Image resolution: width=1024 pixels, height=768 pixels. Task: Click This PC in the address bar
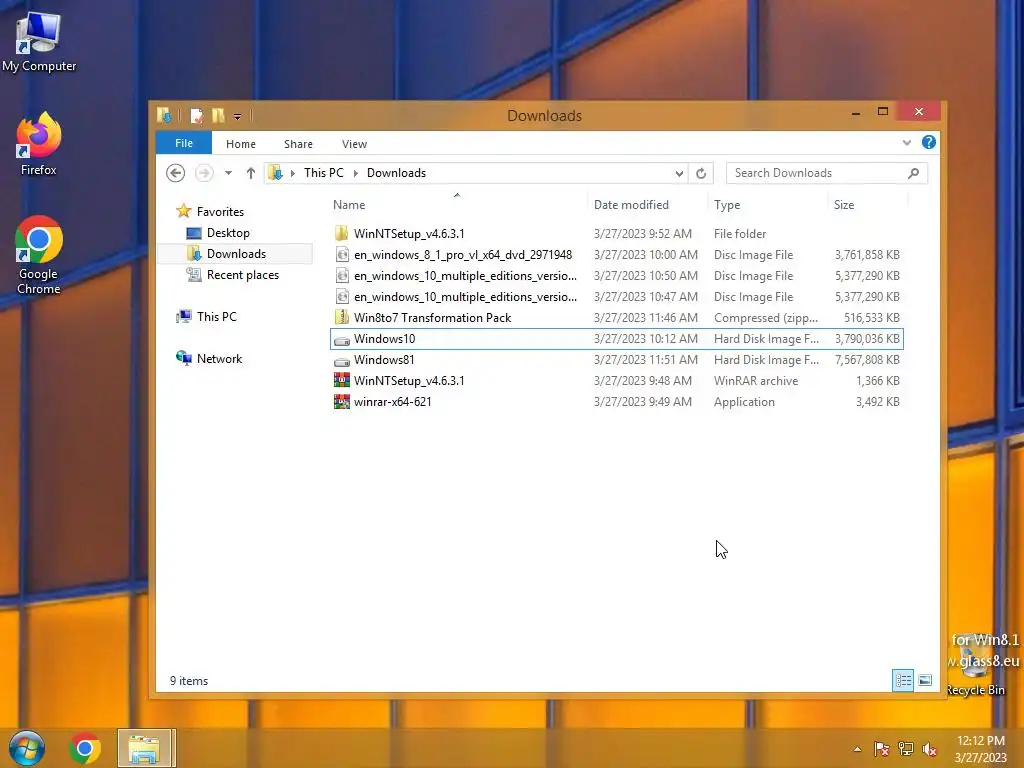tap(323, 172)
